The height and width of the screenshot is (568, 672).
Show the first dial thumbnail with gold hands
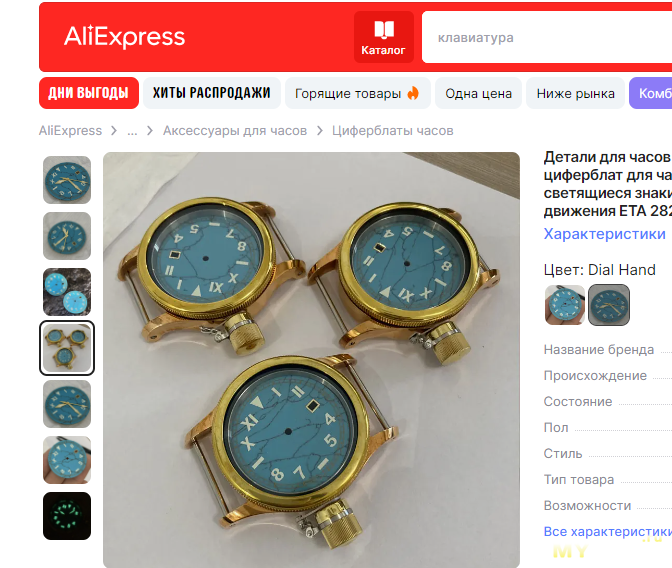[67, 180]
